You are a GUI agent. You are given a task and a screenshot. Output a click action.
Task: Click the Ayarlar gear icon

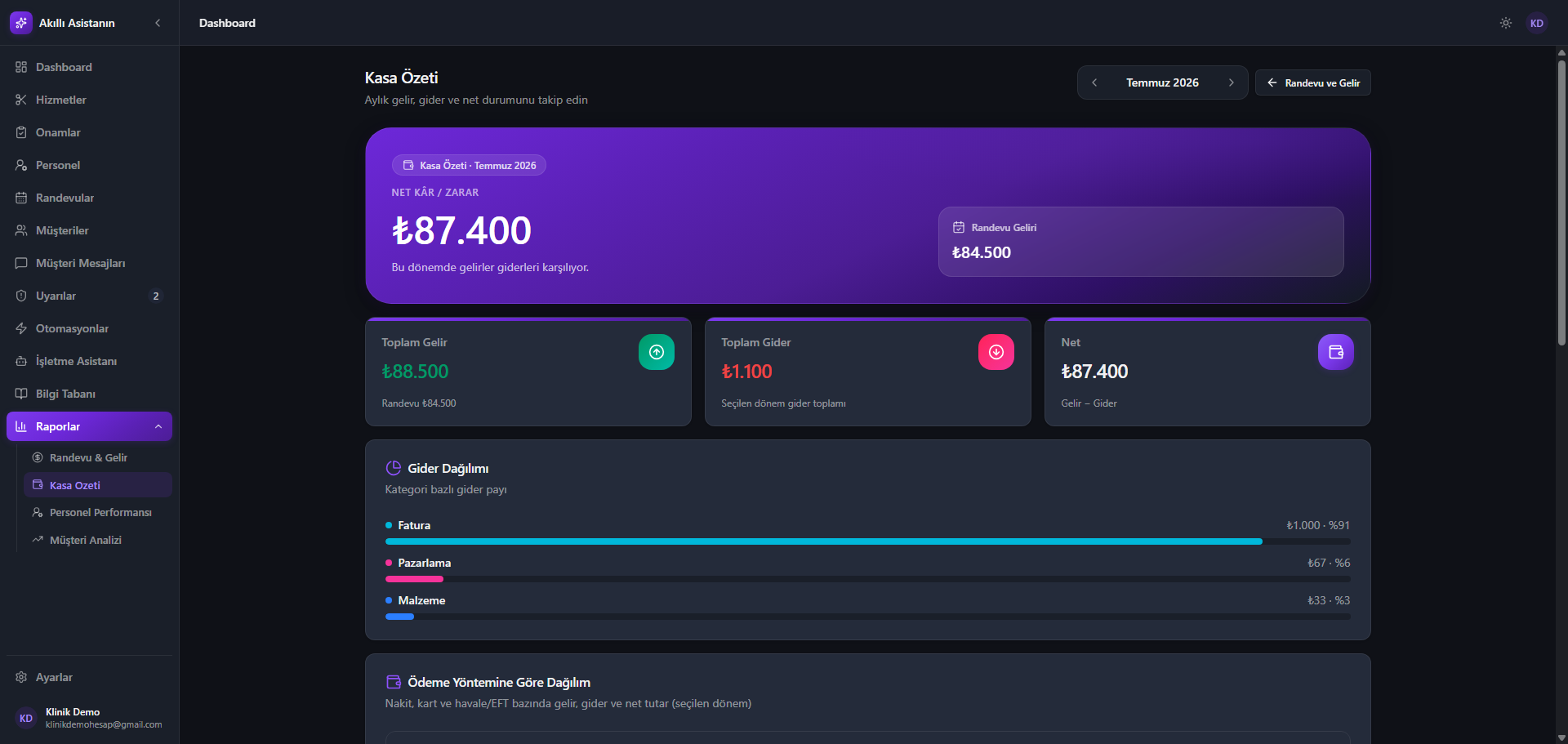(x=21, y=677)
